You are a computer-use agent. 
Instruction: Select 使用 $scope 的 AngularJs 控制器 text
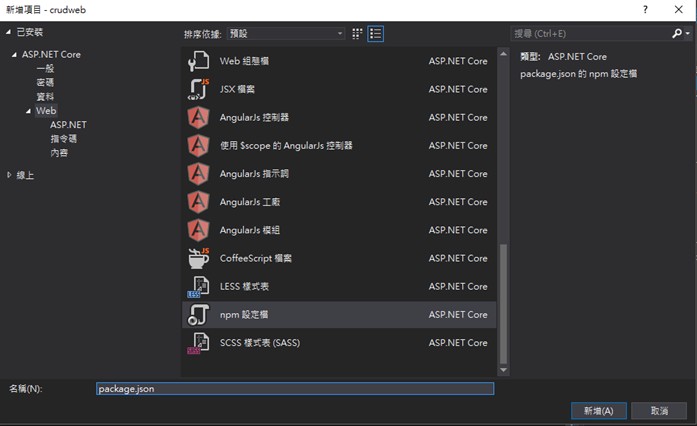pos(286,145)
